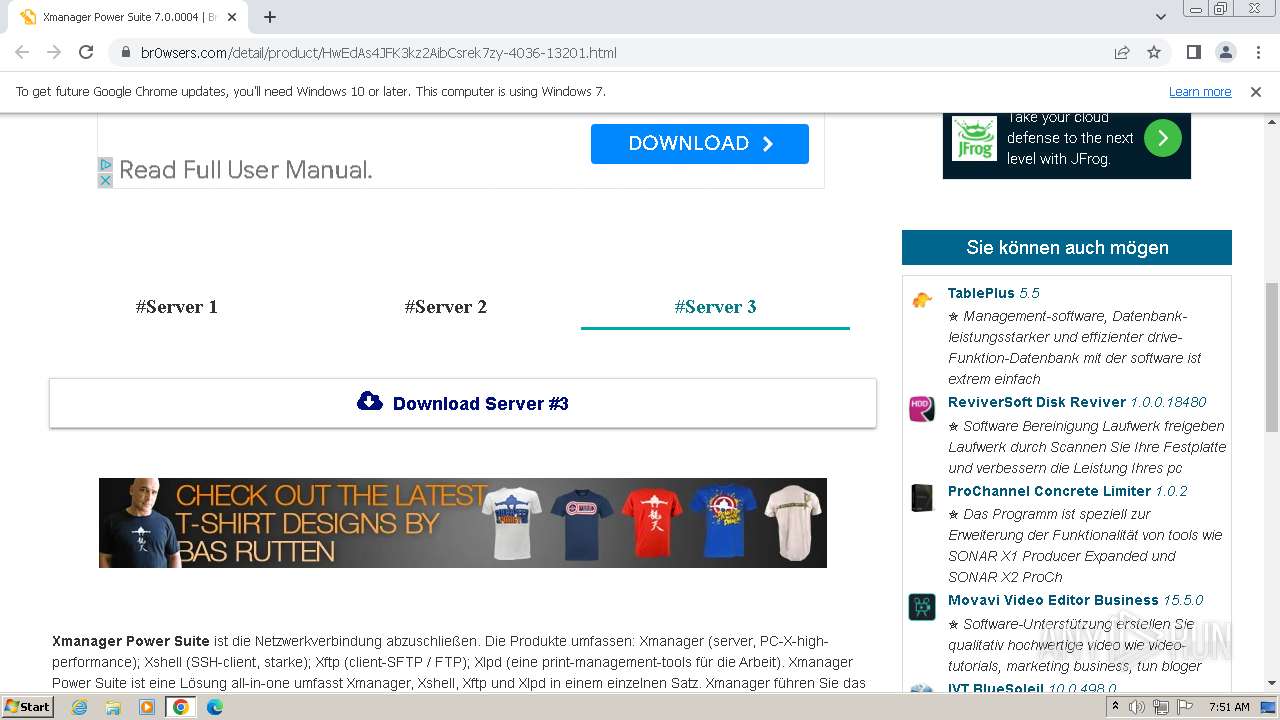The height and width of the screenshot is (720, 1280).
Task: Close the Xmanager Power Suite tab
Action: (x=233, y=17)
